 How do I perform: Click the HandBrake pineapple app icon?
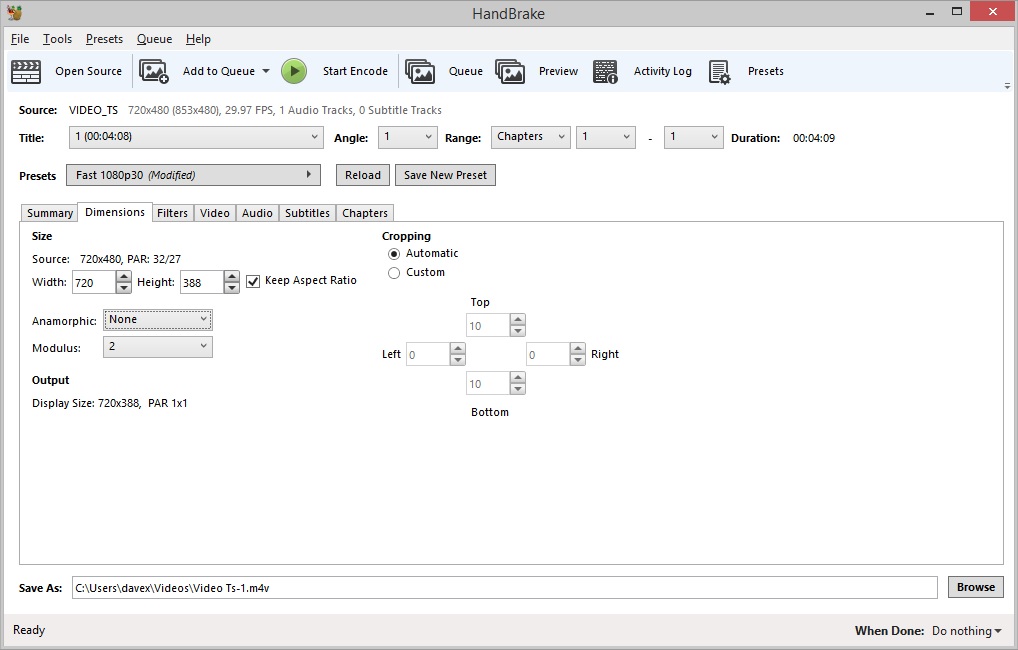(14, 12)
